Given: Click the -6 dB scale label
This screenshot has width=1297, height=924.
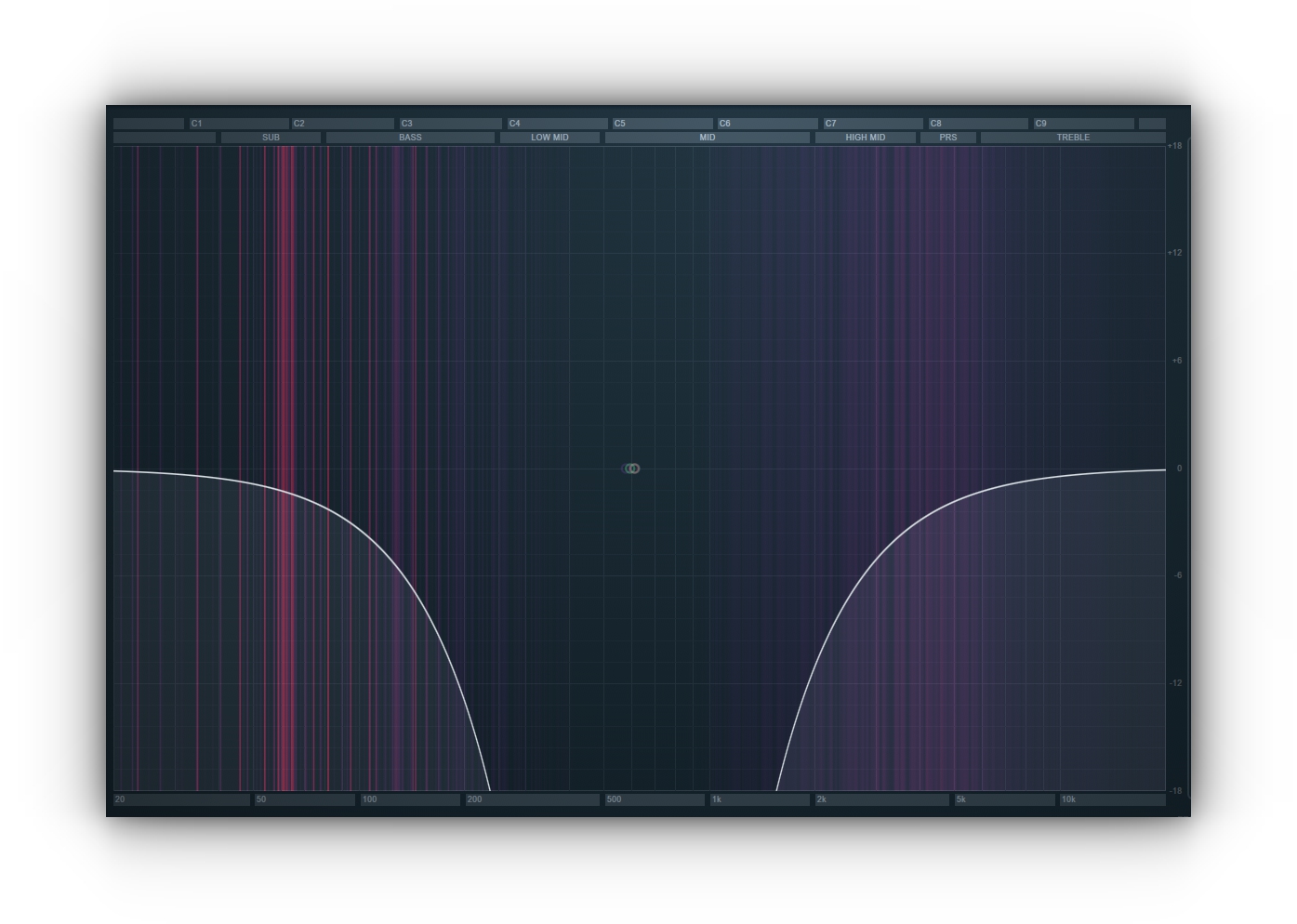Looking at the screenshot, I should pos(1177,575).
